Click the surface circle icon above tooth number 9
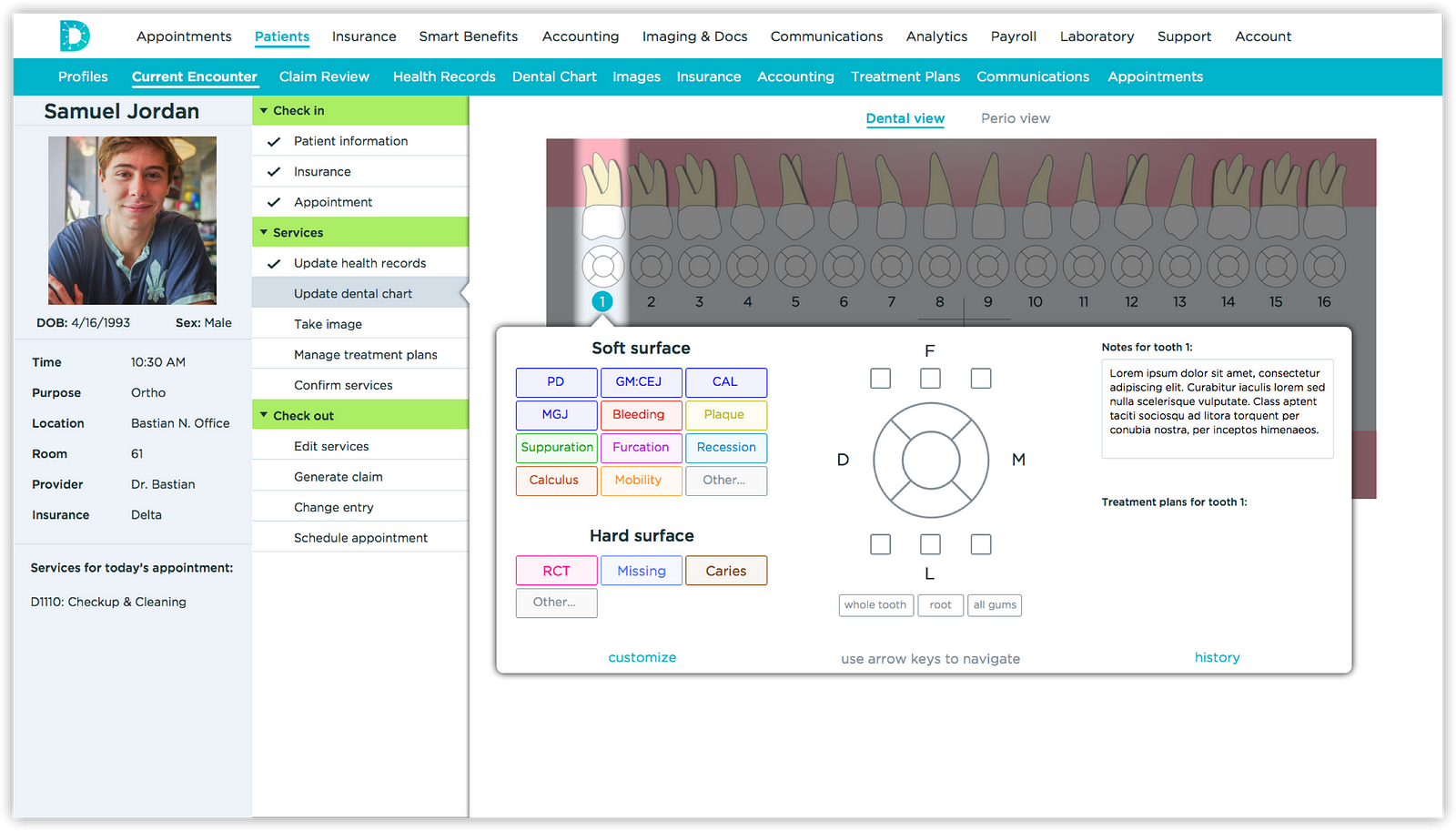The height and width of the screenshot is (831, 1456). coord(987,267)
